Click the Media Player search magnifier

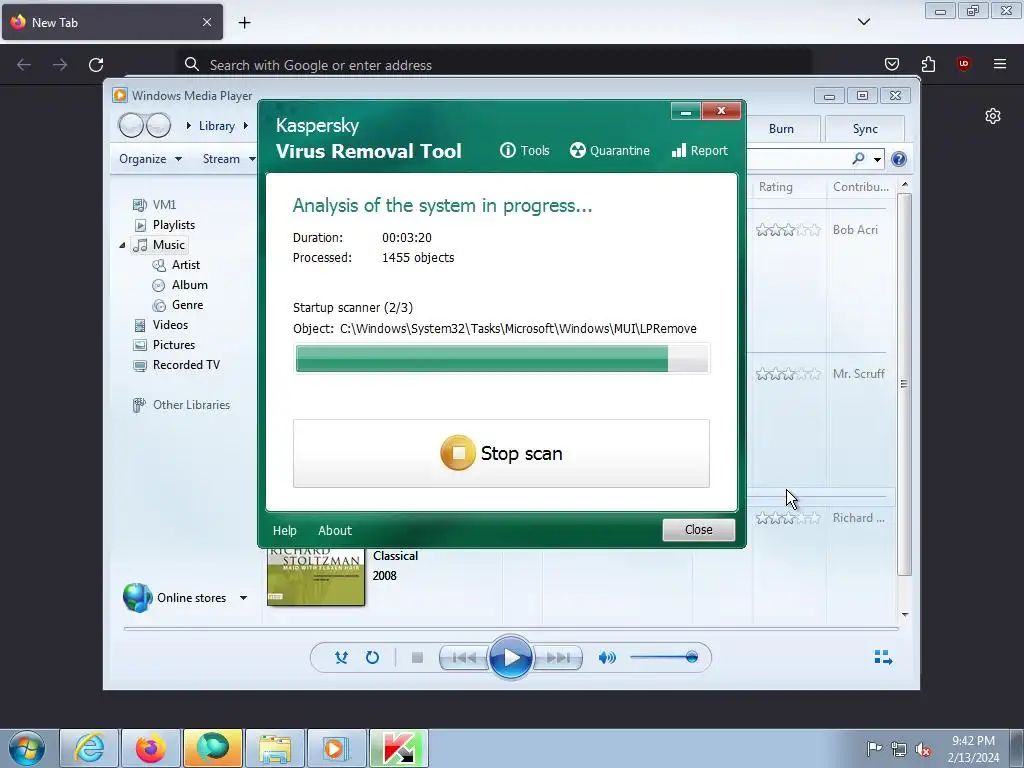tap(858, 159)
